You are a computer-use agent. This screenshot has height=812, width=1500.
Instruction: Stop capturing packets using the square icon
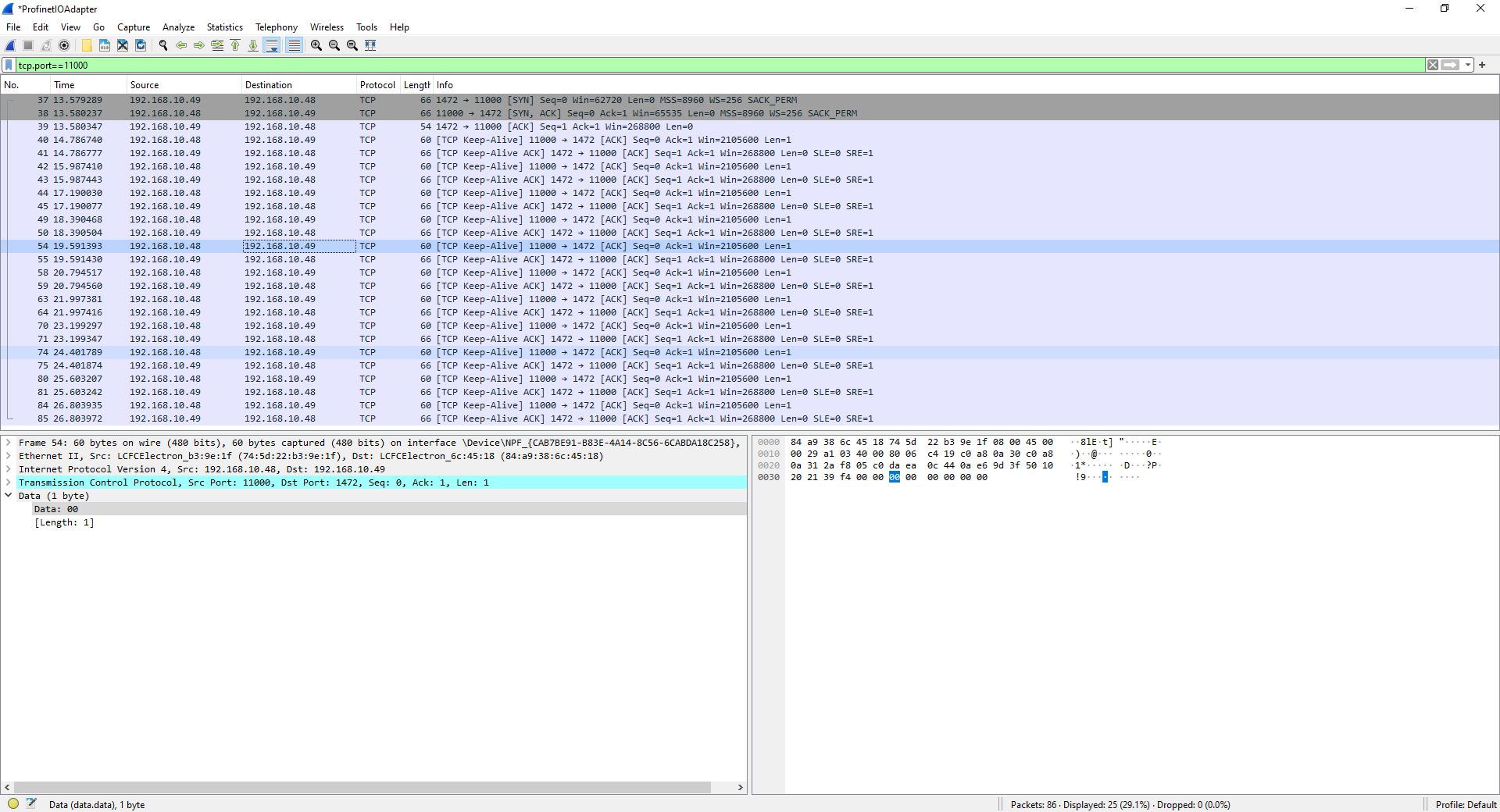[28, 45]
